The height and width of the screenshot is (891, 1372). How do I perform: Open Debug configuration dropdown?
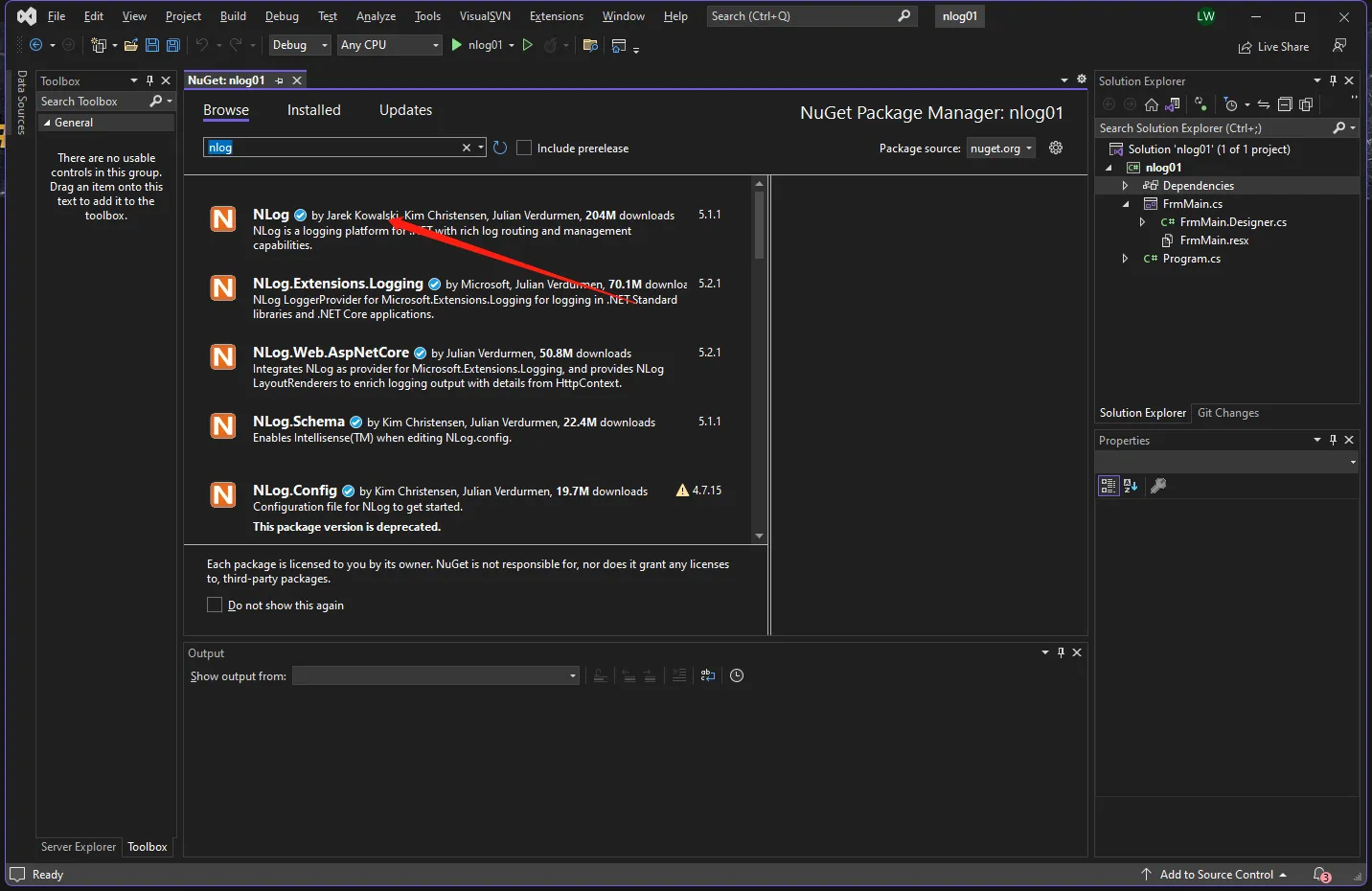[x=300, y=45]
